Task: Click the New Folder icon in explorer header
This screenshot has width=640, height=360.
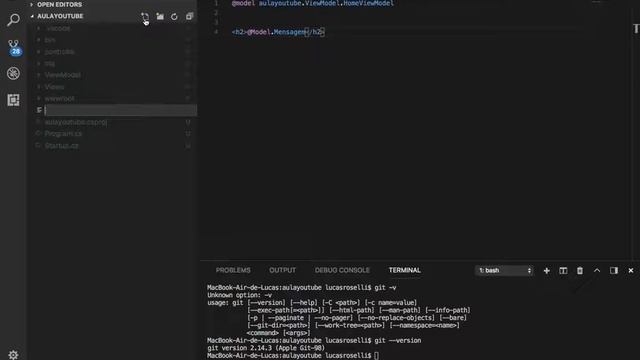Action: [x=160, y=17]
